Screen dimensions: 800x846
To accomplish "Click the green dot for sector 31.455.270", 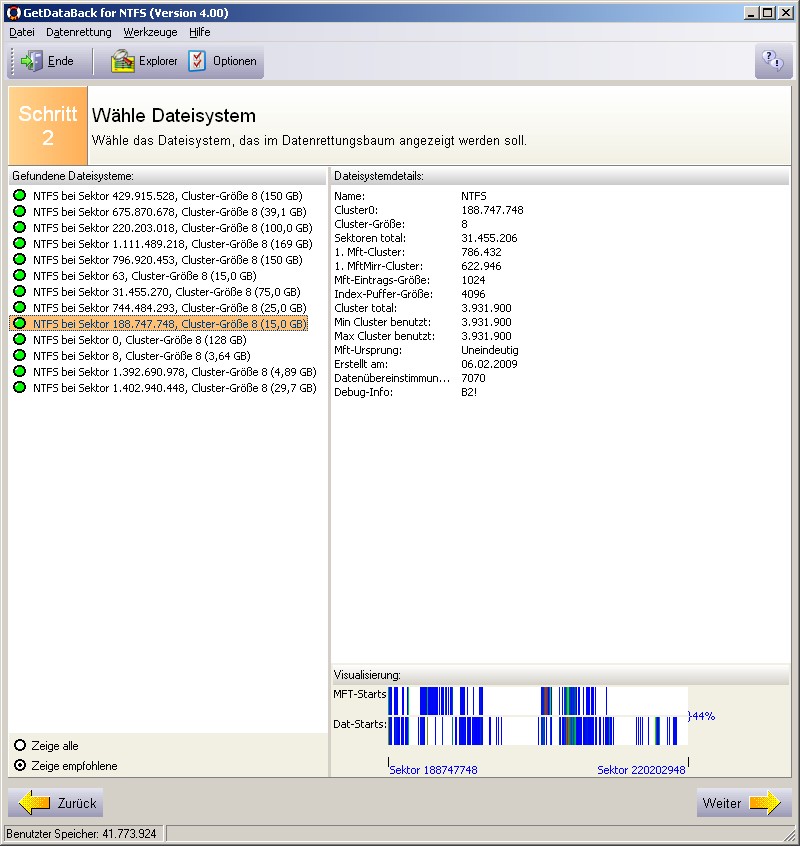I will pos(19,291).
